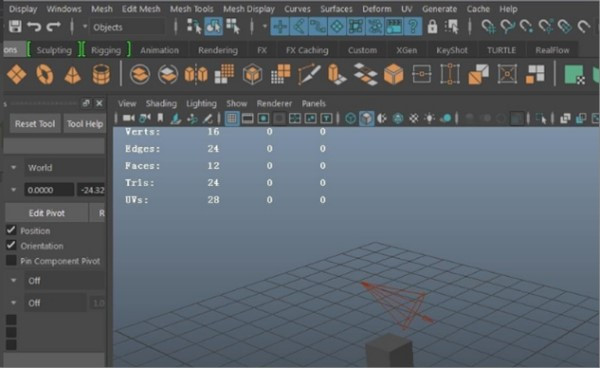Toggle the Resolution gate icon in viewport toolbar
Image resolution: width=600 pixels, height=368 pixels.
pos(263,119)
